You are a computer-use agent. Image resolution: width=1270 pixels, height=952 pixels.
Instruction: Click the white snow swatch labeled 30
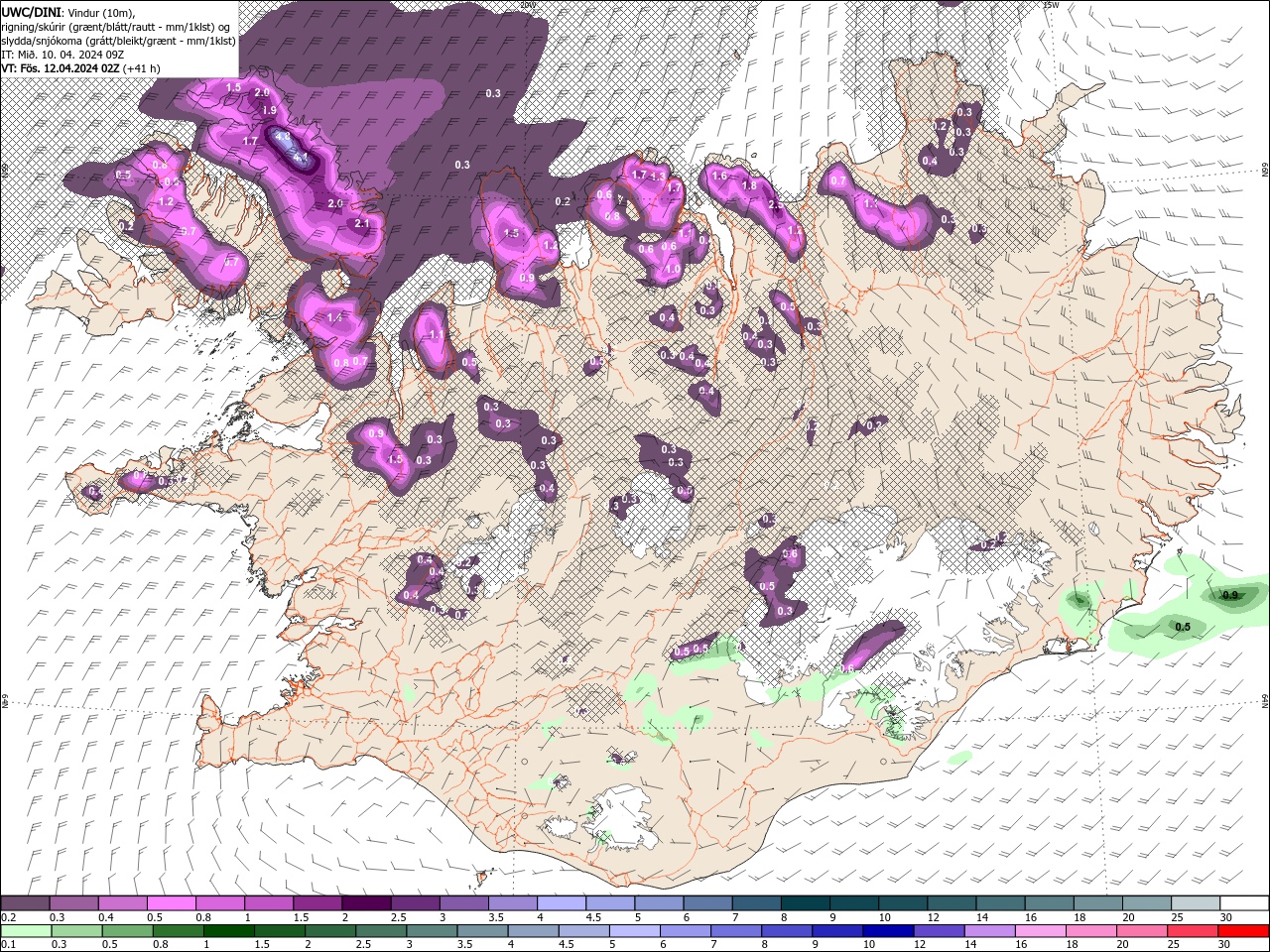[x=1245, y=904]
